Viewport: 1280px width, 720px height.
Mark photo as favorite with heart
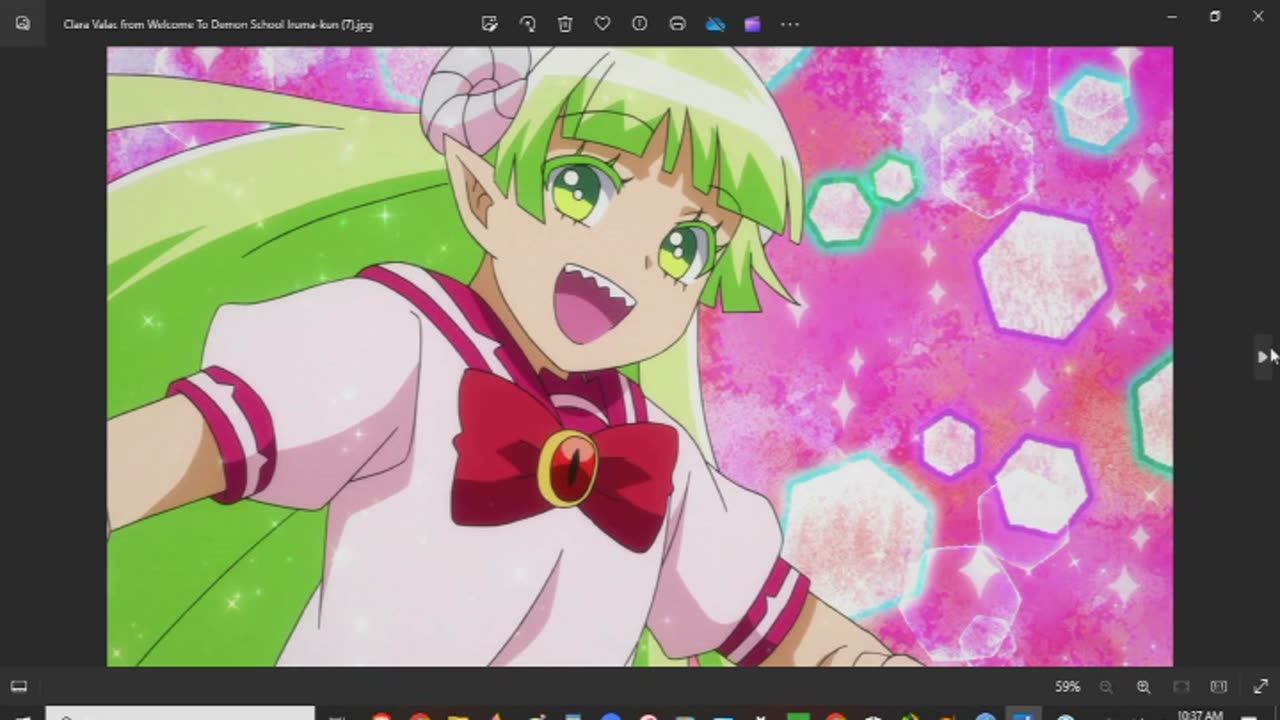point(602,24)
